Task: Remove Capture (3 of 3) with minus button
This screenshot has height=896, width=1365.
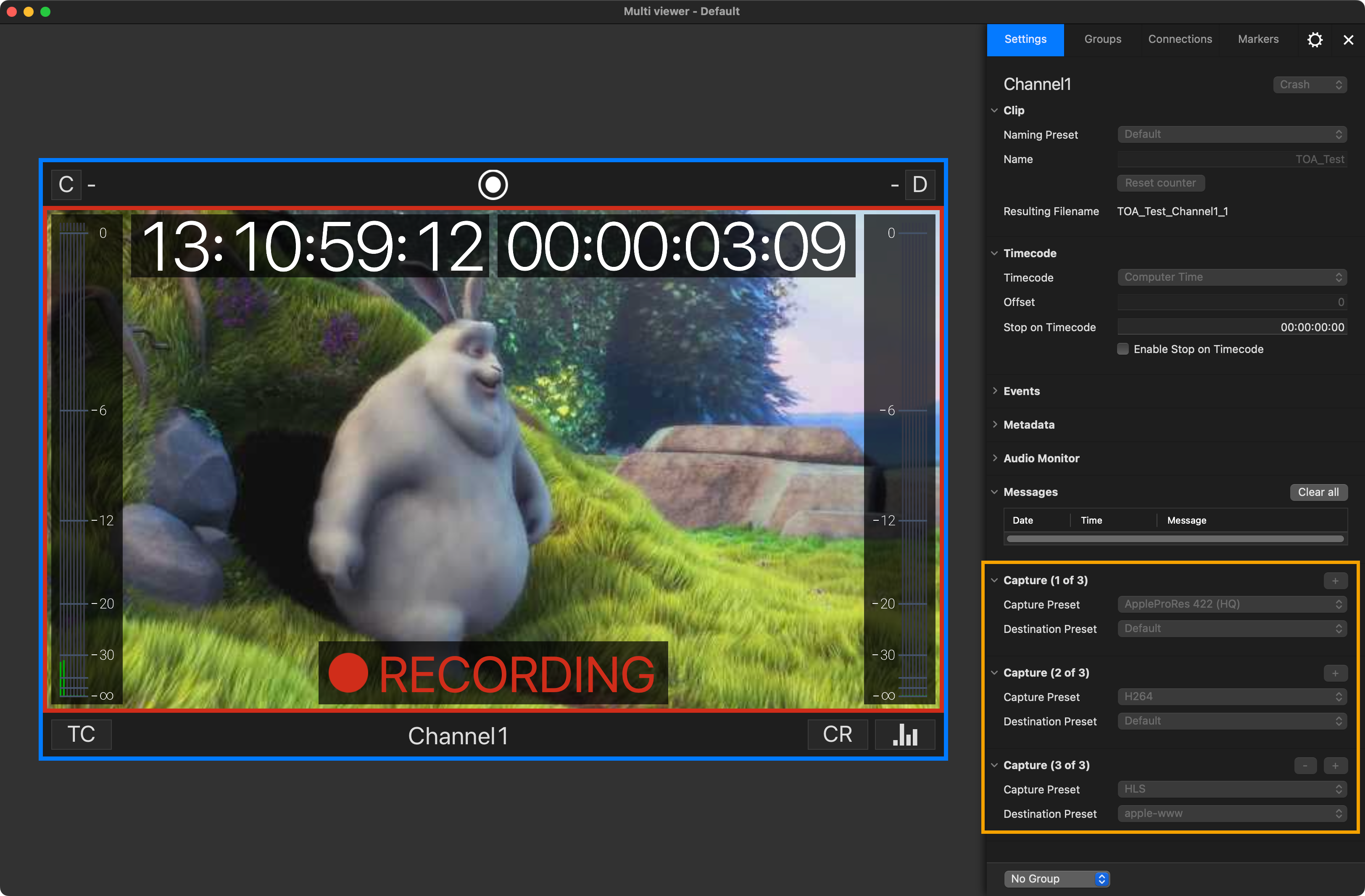Action: point(1305,765)
